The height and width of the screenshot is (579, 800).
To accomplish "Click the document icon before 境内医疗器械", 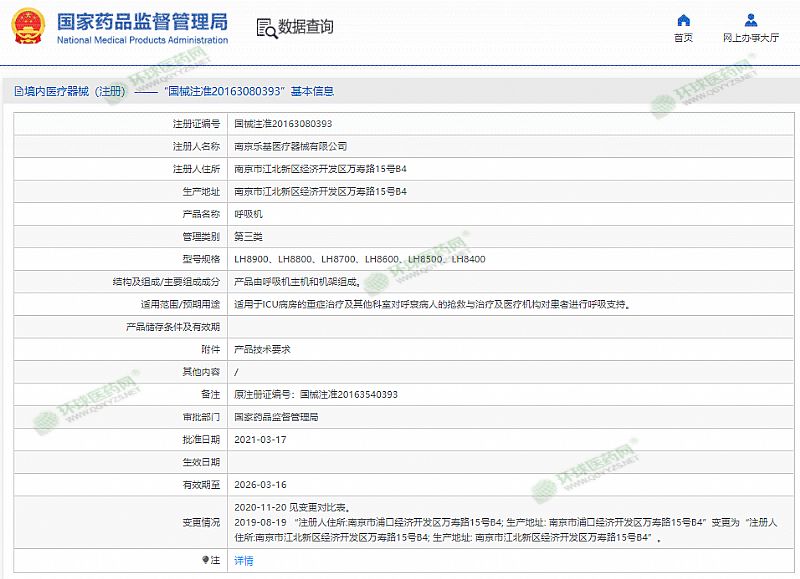I will click(x=17, y=91).
